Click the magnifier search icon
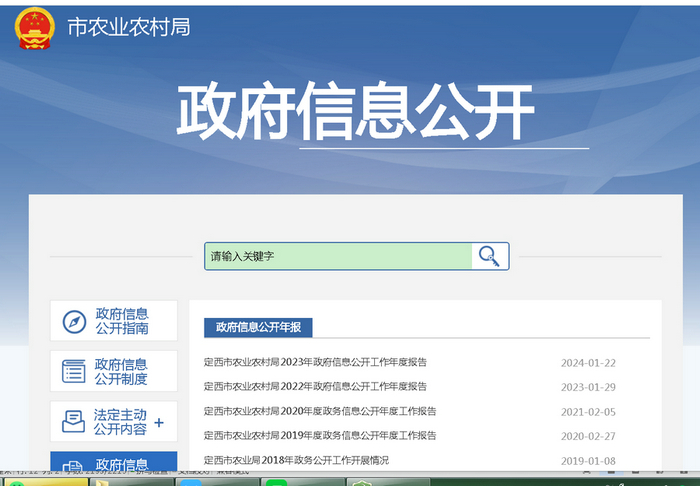 pyautogui.click(x=489, y=256)
